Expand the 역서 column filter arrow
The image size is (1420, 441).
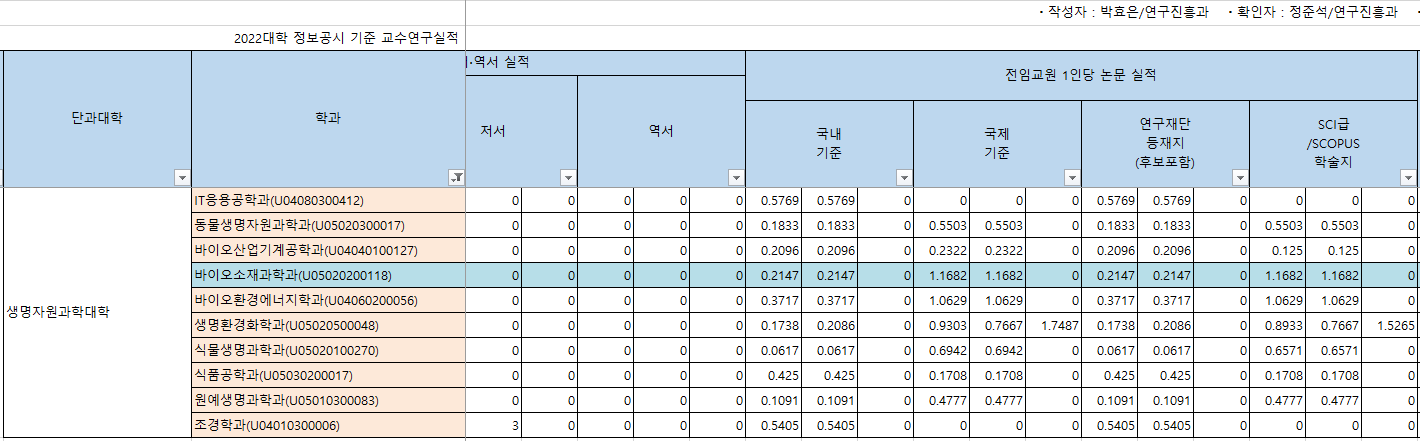coord(736,178)
